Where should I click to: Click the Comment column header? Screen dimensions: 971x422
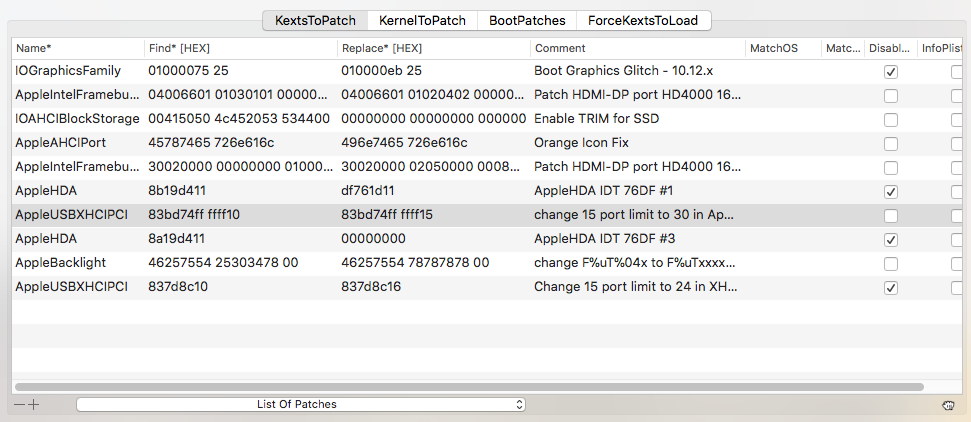click(636, 48)
